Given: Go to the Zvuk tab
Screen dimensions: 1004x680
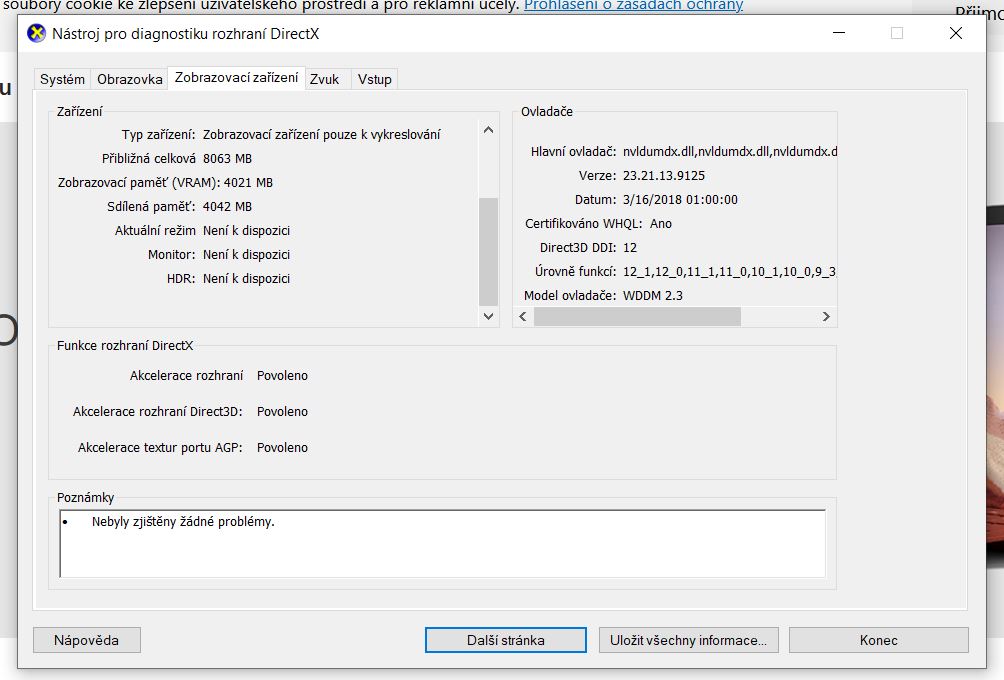Looking at the screenshot, I should 325,79.
